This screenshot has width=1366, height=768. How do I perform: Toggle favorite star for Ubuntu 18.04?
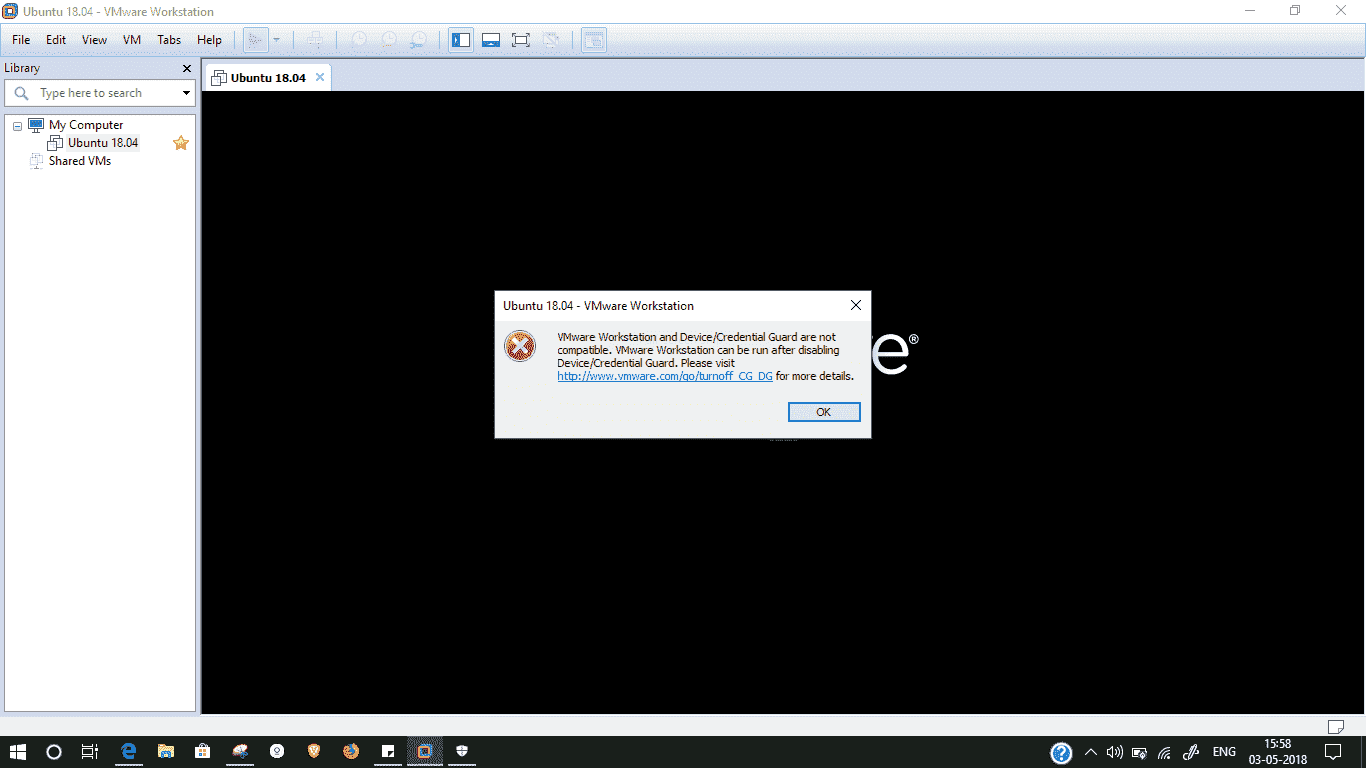[181, 143]
